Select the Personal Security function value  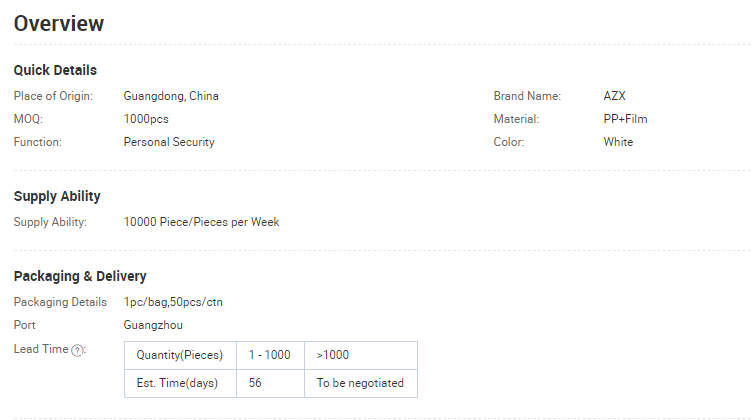(x=169, y=142)
